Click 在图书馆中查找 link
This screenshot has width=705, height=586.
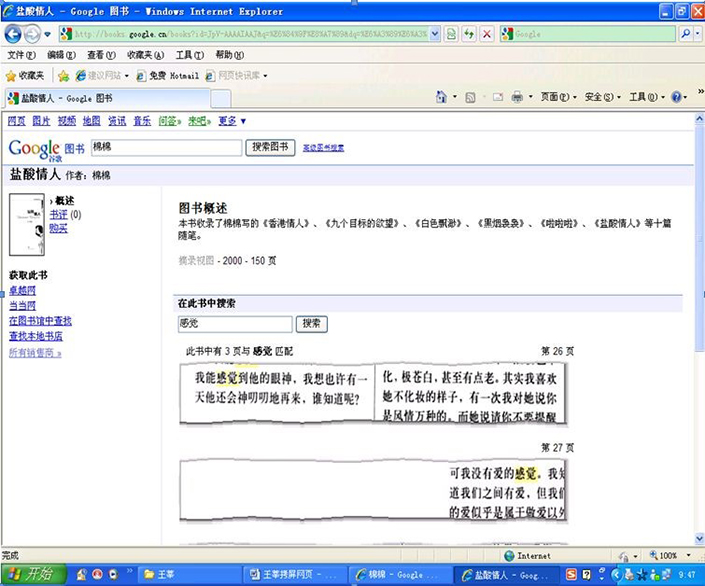pos(40,321)
